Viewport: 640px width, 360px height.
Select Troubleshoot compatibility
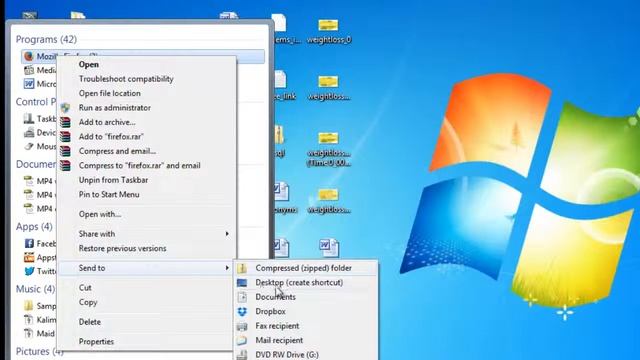point(126,79)
